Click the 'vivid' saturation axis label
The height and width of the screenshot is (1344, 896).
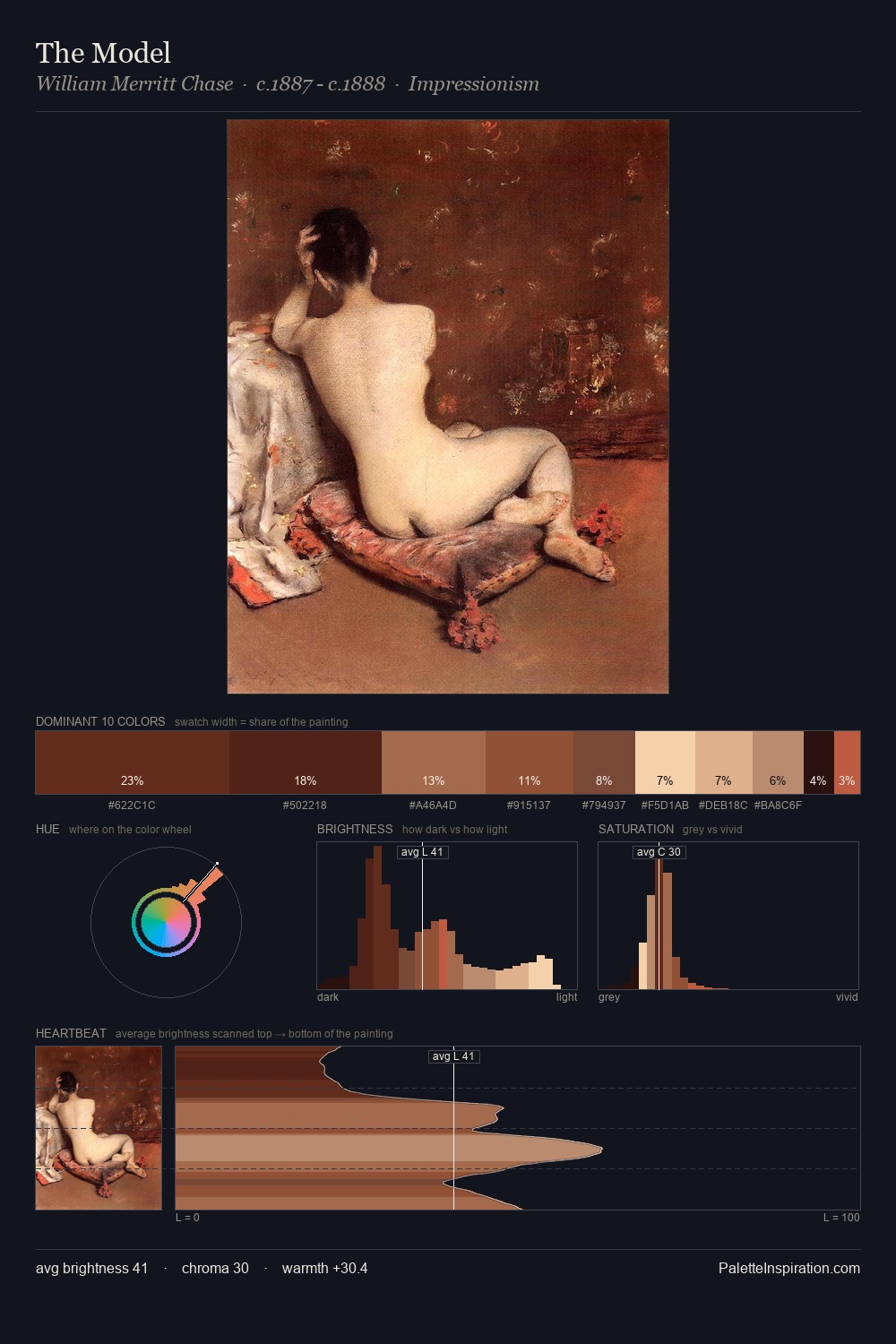[847, 997]
